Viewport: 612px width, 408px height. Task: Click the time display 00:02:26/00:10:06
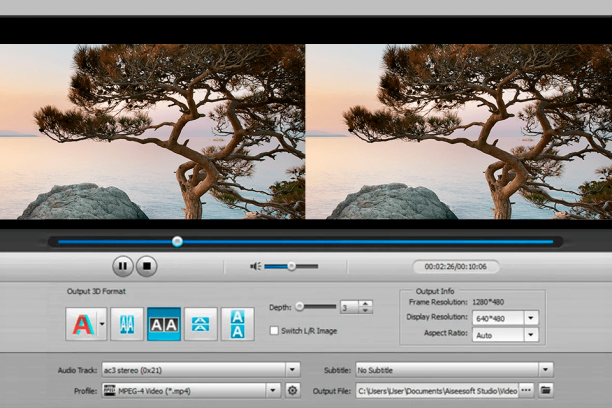coord(455,267)
